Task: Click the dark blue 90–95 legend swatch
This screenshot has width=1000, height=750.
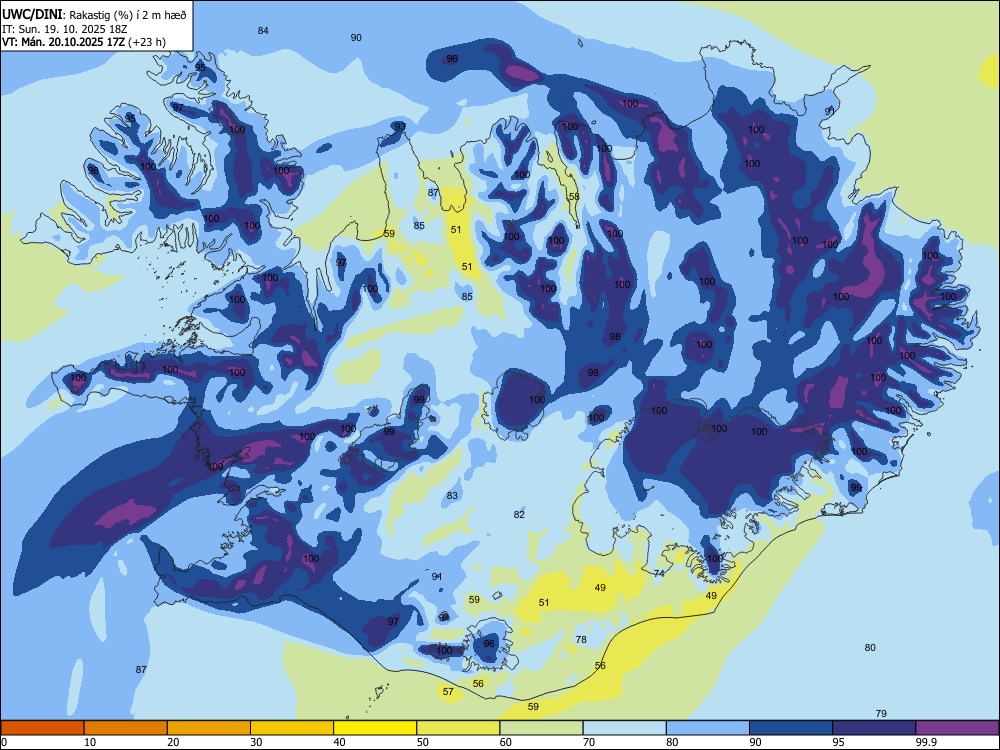Action: (791, 728)
